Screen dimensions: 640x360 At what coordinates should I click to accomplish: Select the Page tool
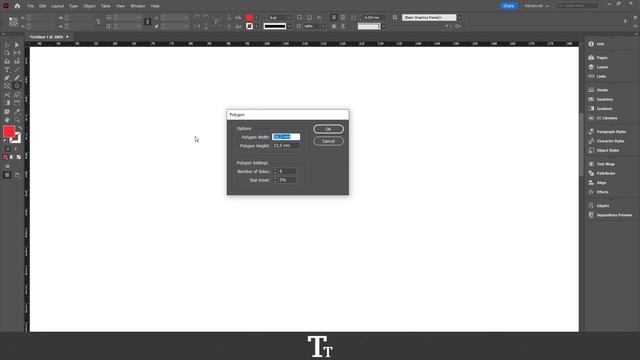(x=7, y=53)
